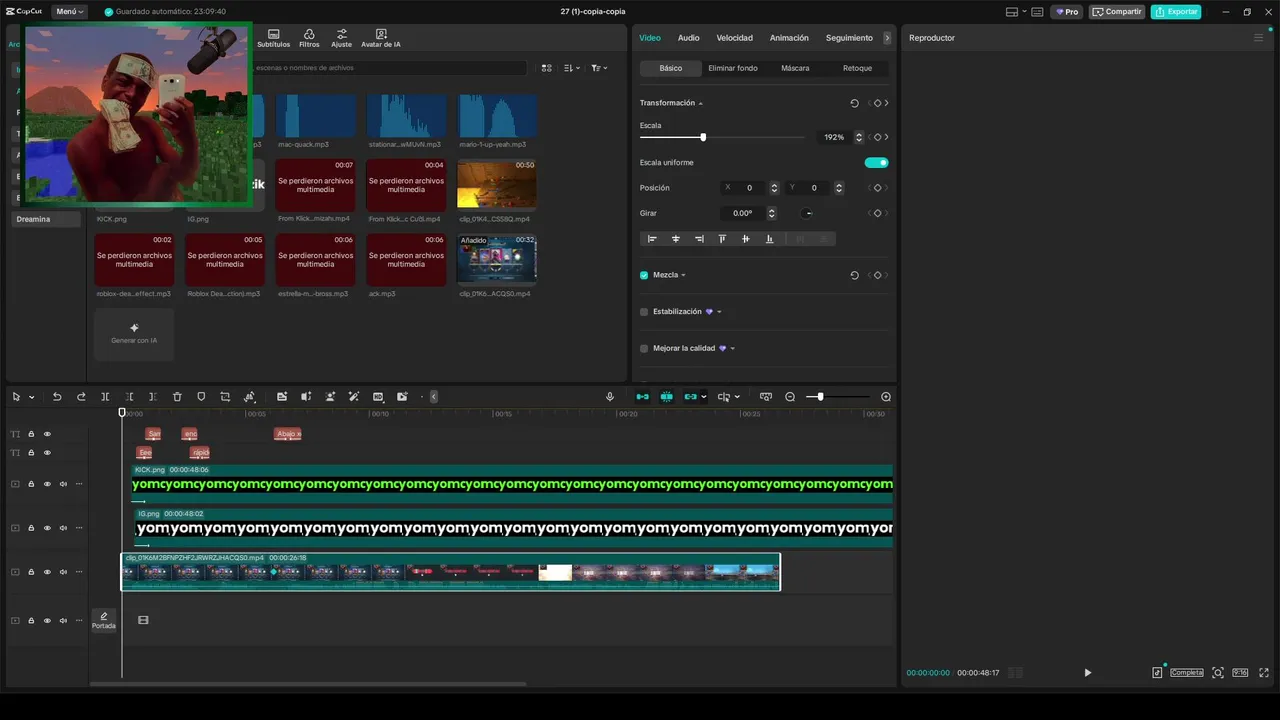Screen dimensions: 1280x720
Task: Reset the Transformación settings
Action: 854,103
